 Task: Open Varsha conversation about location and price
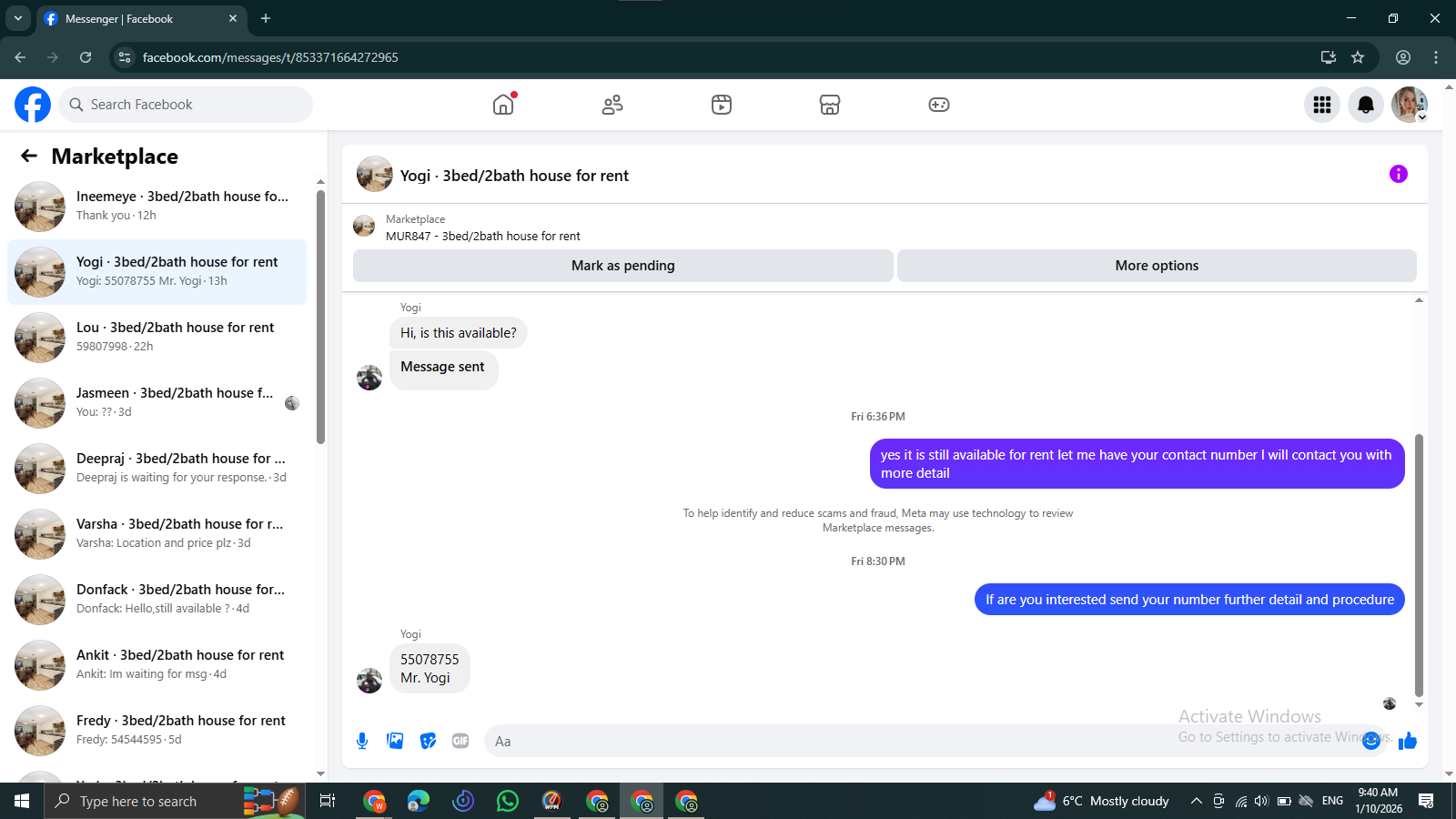(157, 534)
